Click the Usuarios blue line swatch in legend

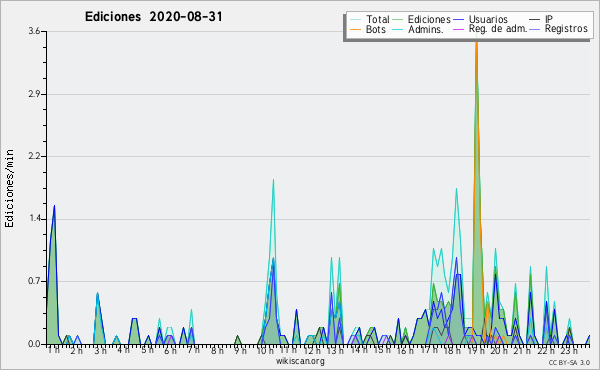click(x=458, y=20)
